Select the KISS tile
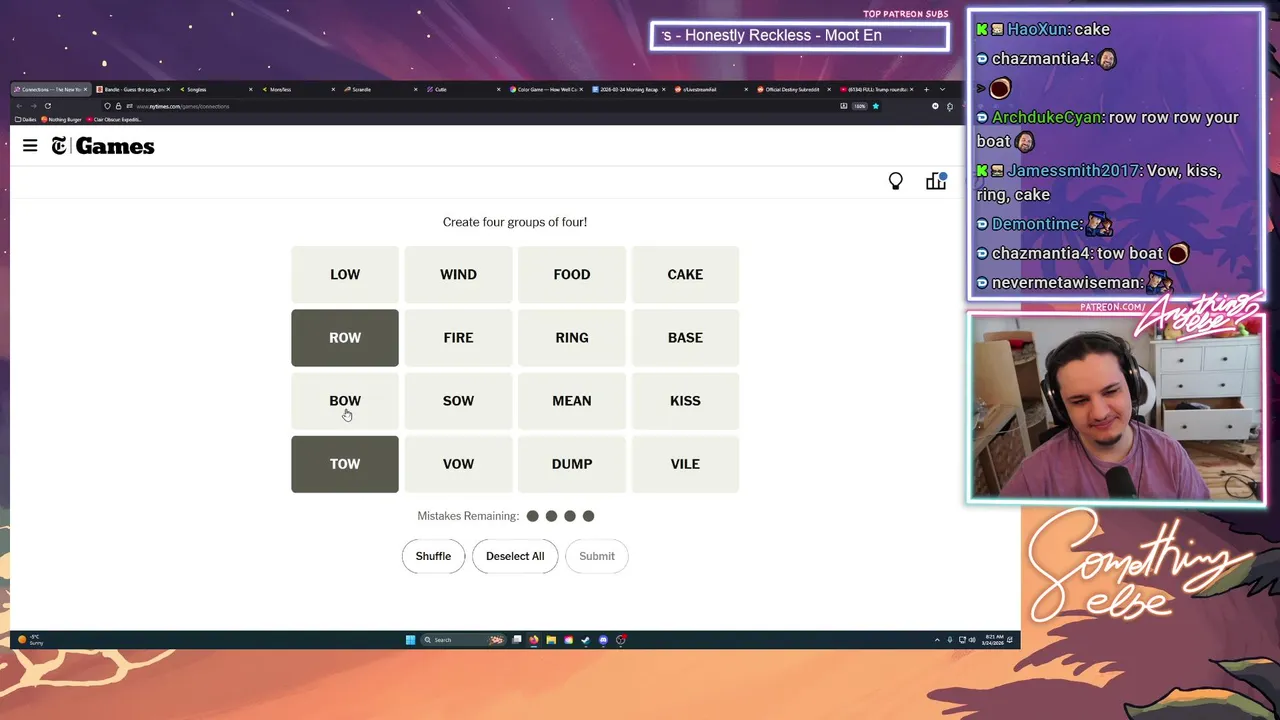The height and width of the screenshot is (720, 1280). coord(685,401)
